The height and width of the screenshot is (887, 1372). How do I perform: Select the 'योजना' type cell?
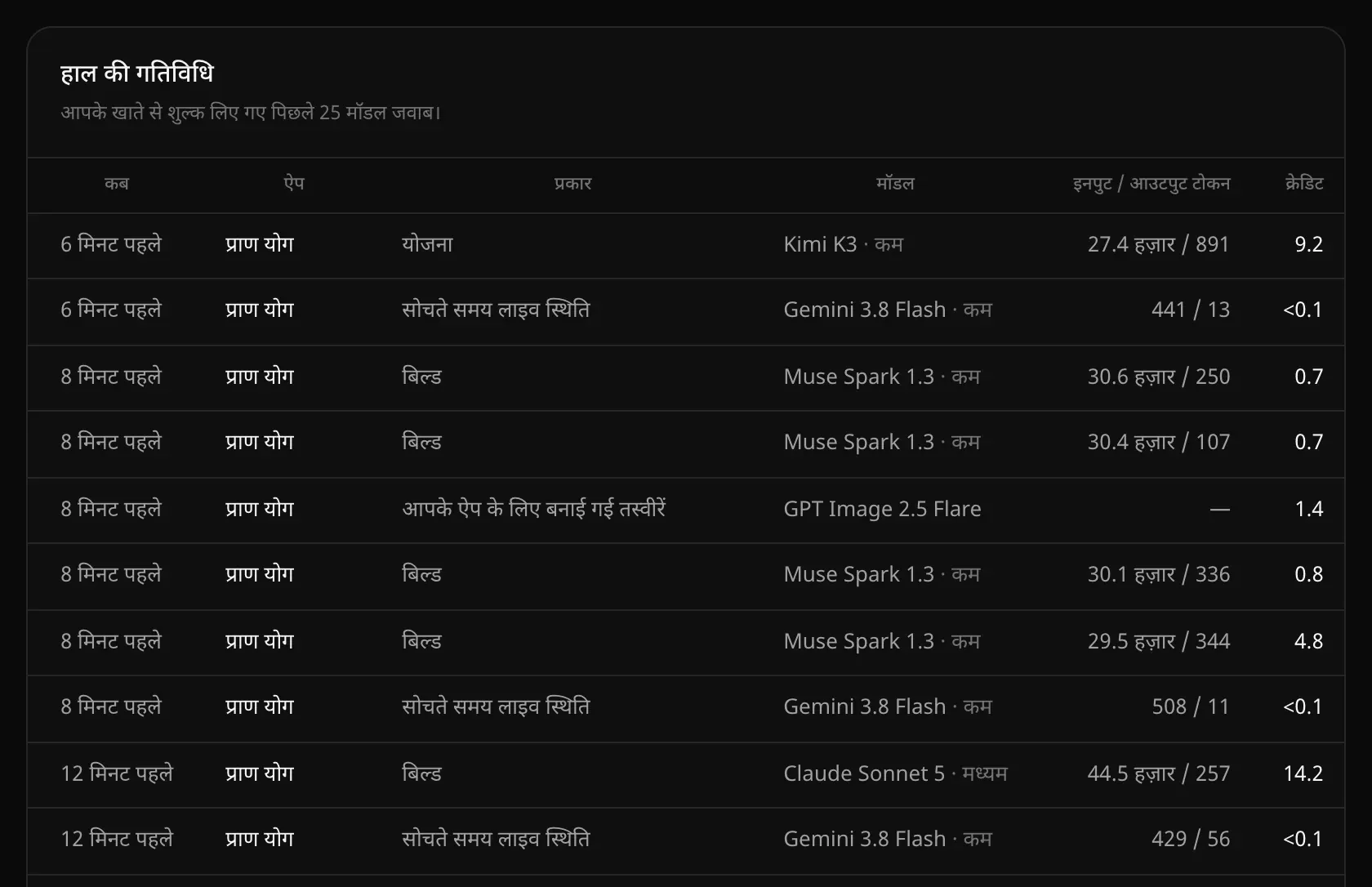(427, 244)
